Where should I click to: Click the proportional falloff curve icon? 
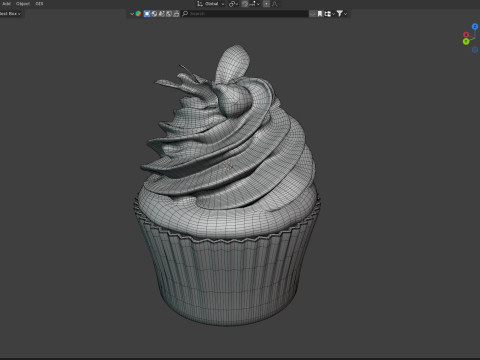tap(275, 4)
